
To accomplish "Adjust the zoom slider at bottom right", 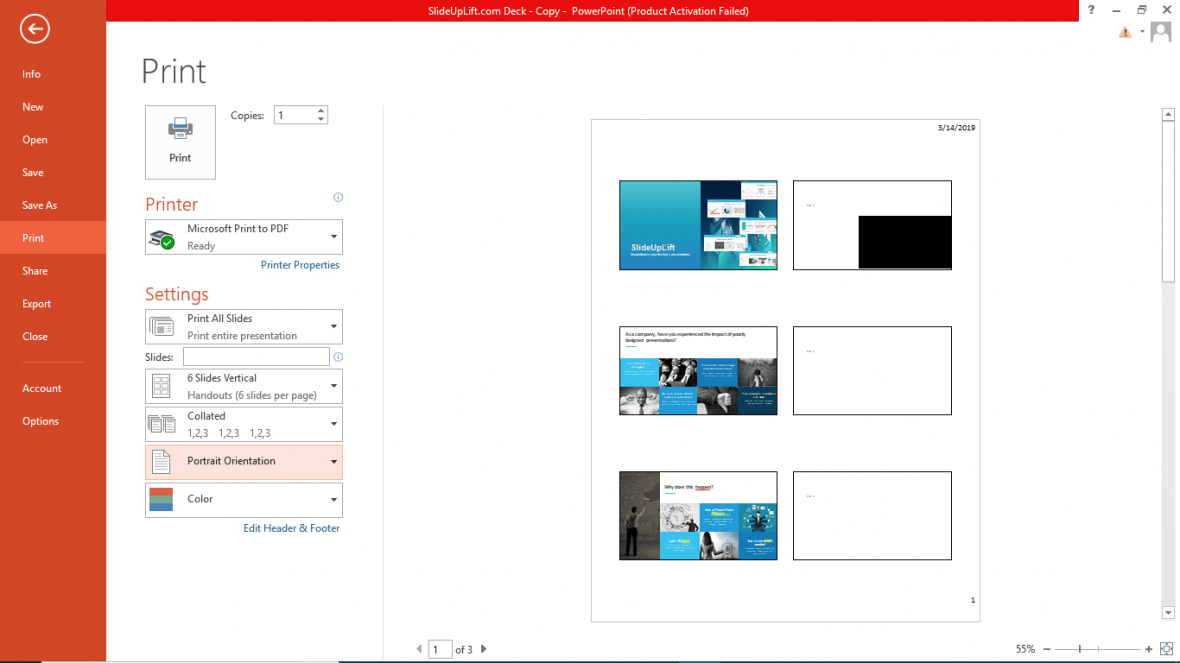I will tap(1080, 648).
